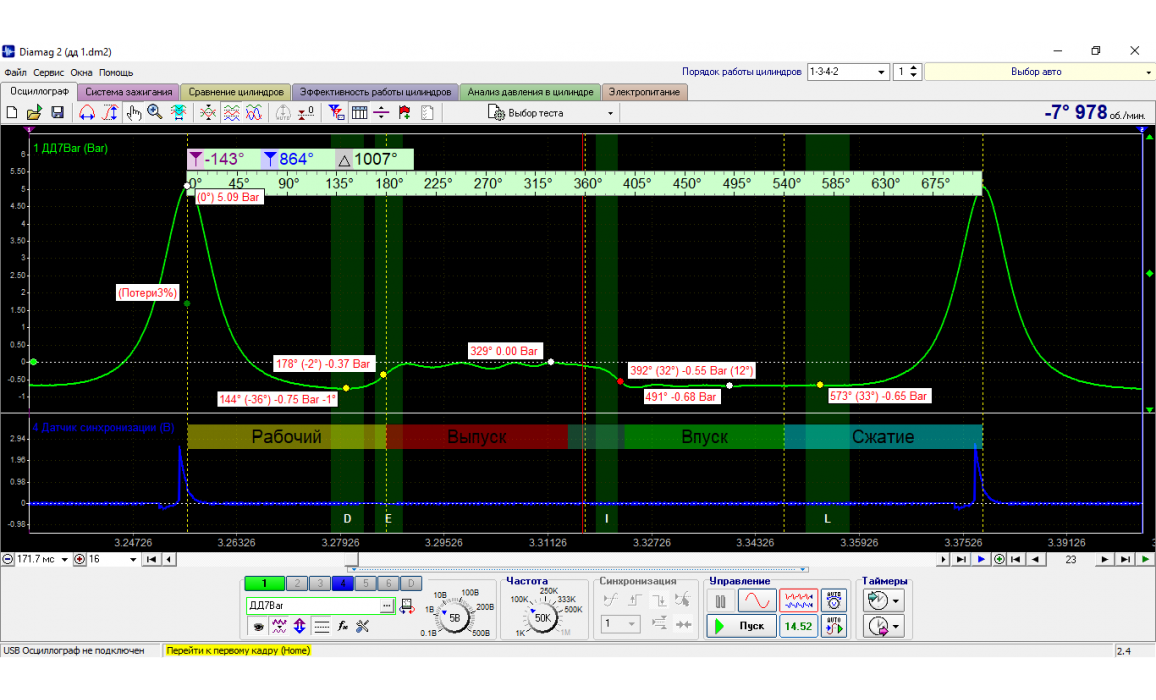Toggle channel visibility eye icon
1156x700 pixels.
tap(258, 627)
